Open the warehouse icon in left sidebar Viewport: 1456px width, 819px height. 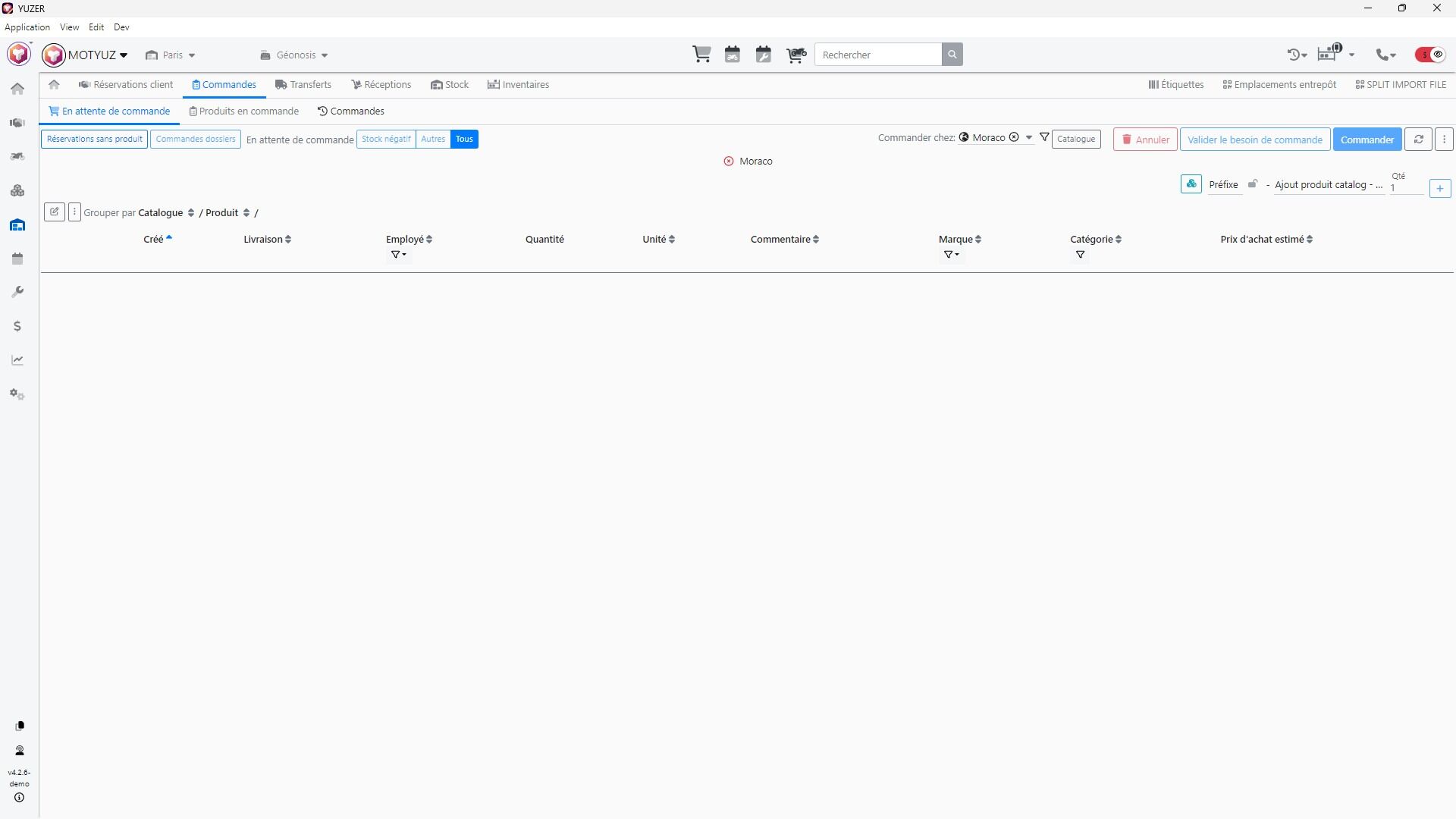[17, 225]
